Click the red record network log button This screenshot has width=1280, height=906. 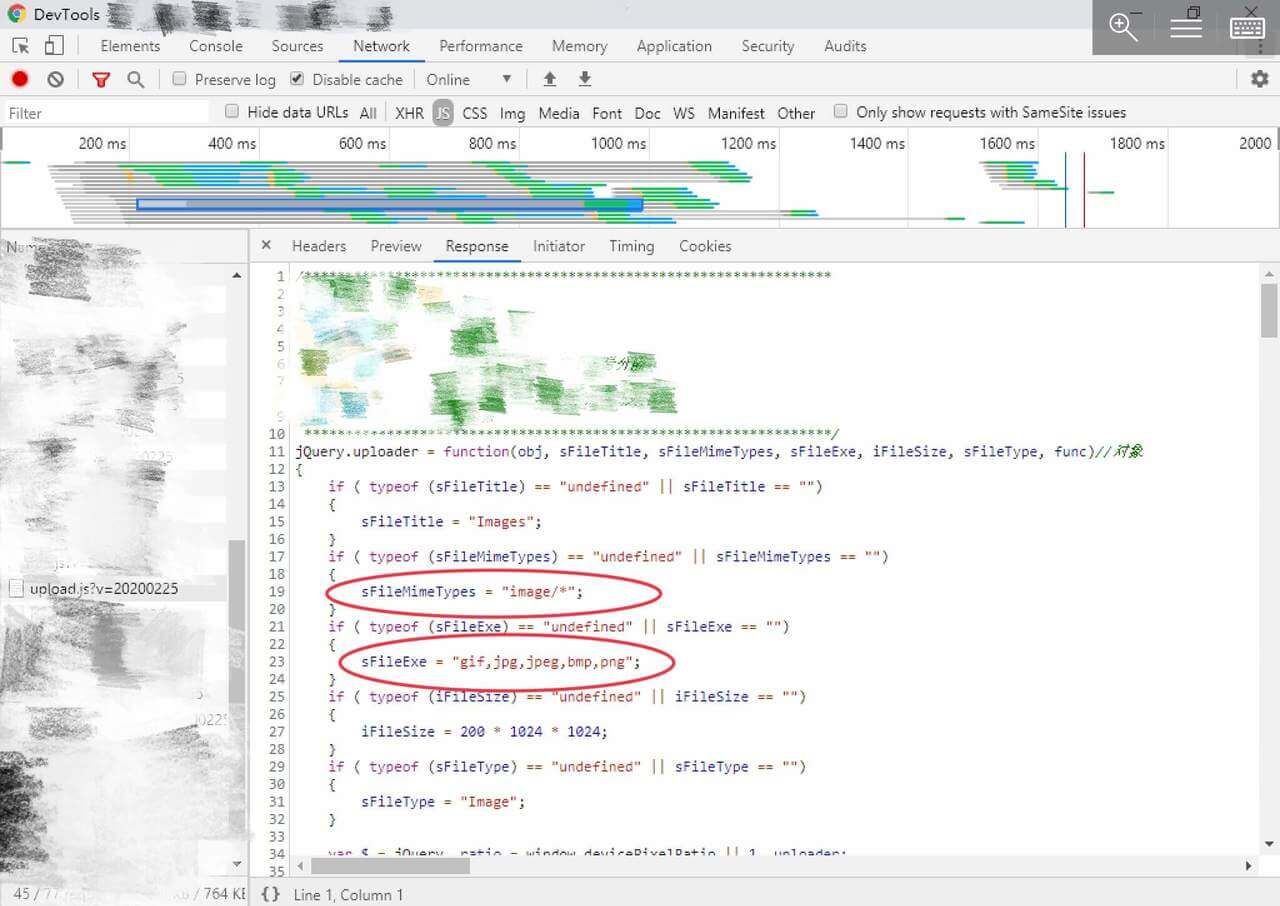tap(20, 79)
